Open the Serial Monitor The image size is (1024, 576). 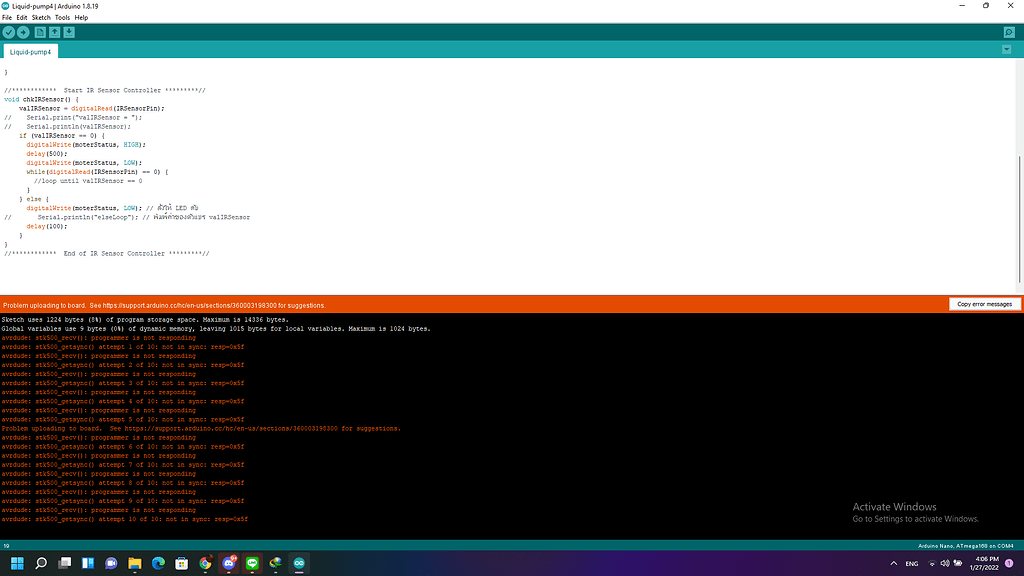coord(1009,31)
